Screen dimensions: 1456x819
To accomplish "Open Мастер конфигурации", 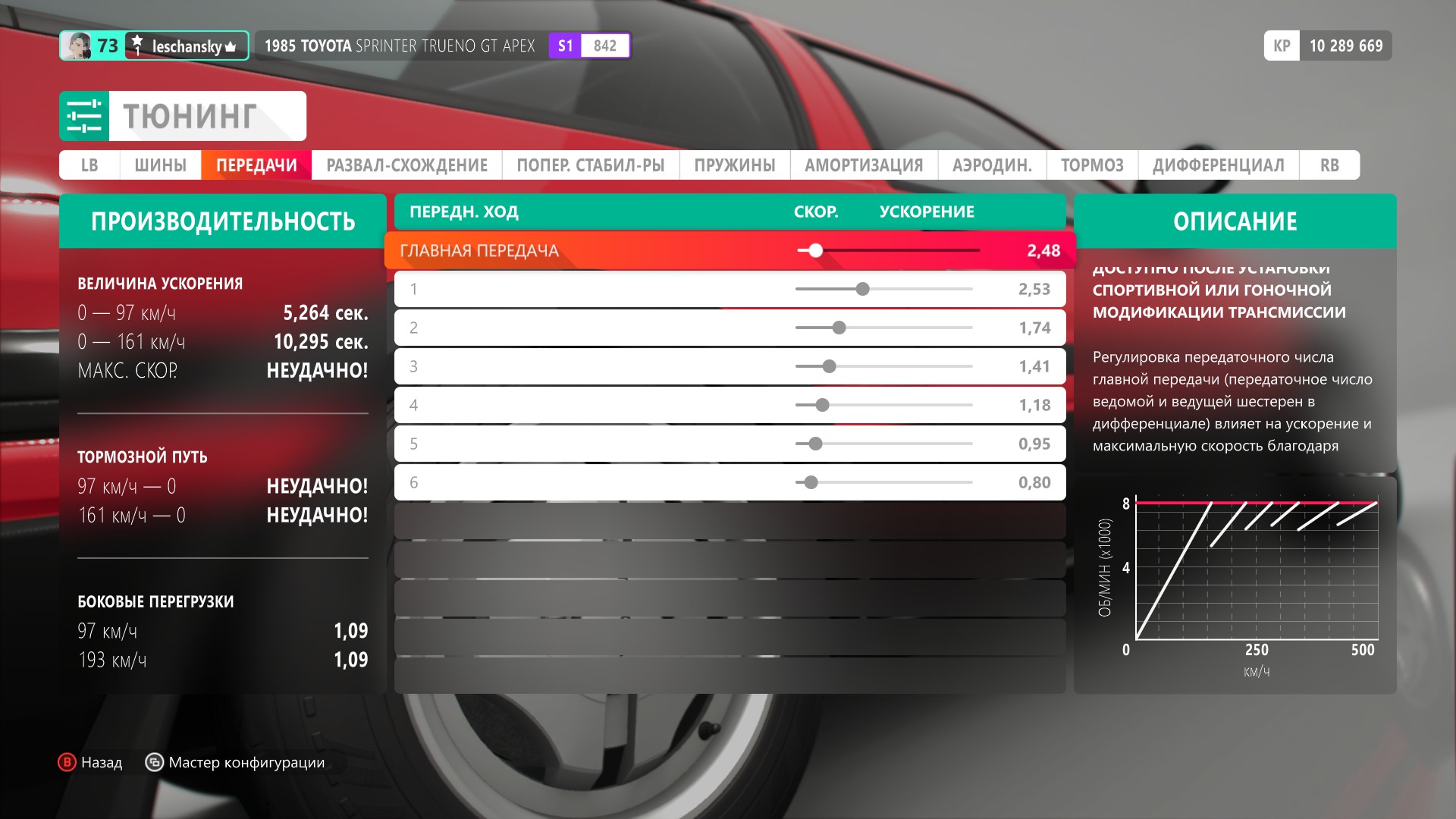I will click(246, 762).
